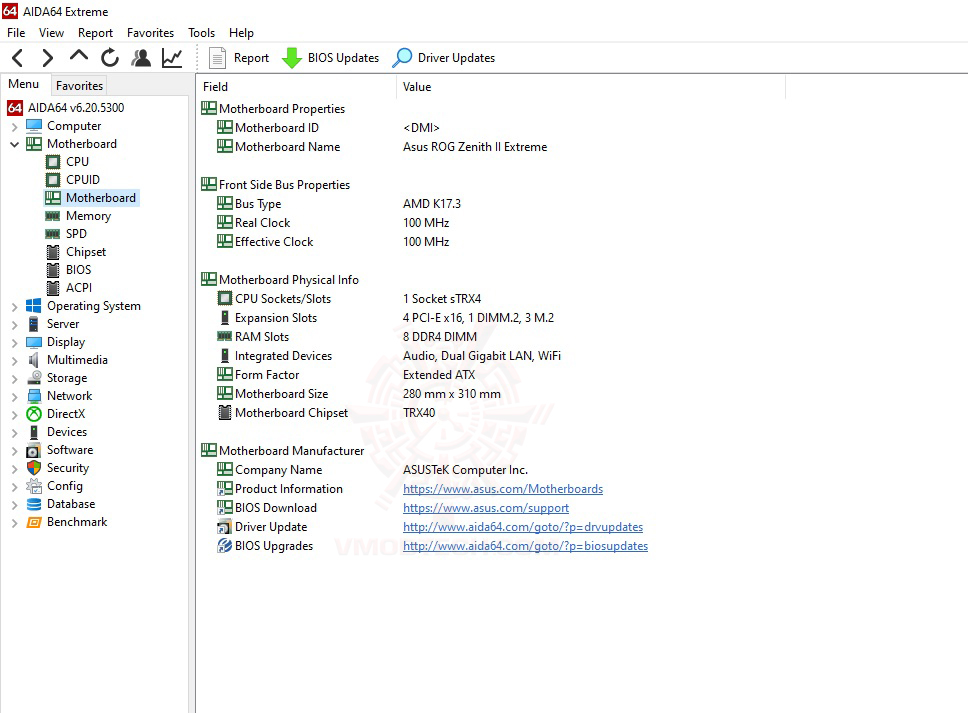Click the DirectX Xbox icon in the tree
This screenshot has height=713, width=968.
click(34, 414)
